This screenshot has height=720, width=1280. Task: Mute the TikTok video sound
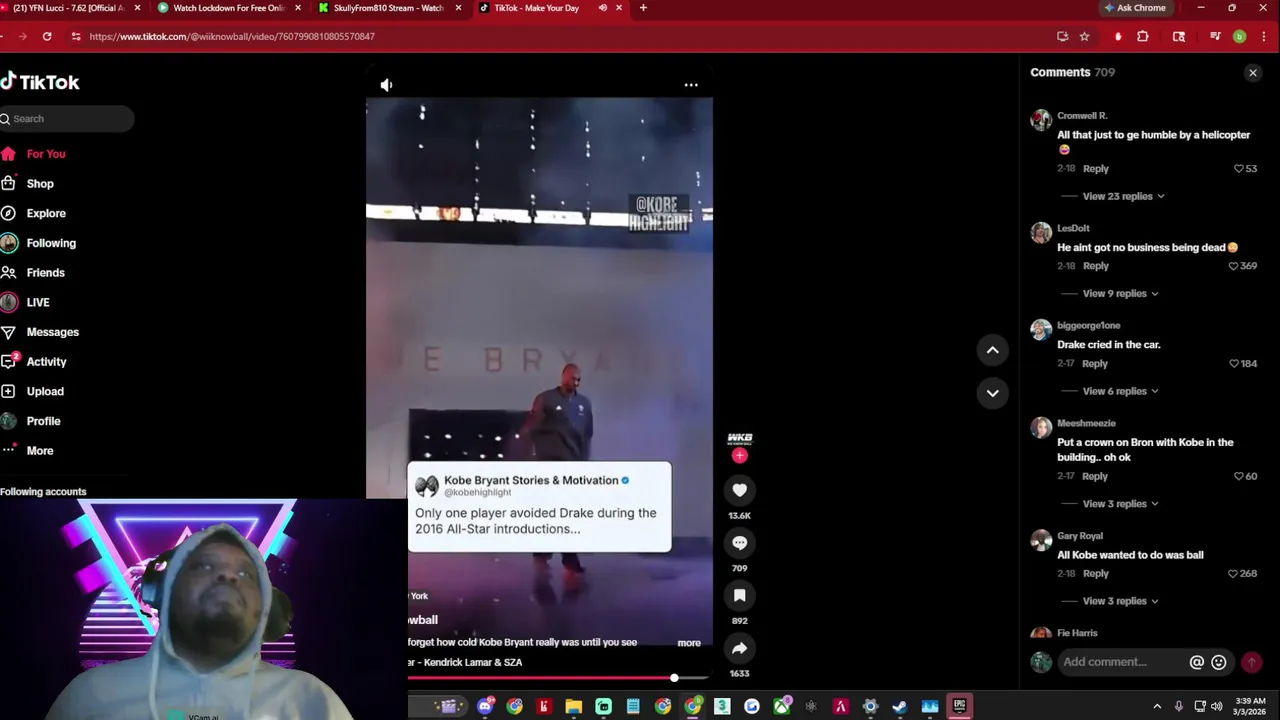point(386,85)
